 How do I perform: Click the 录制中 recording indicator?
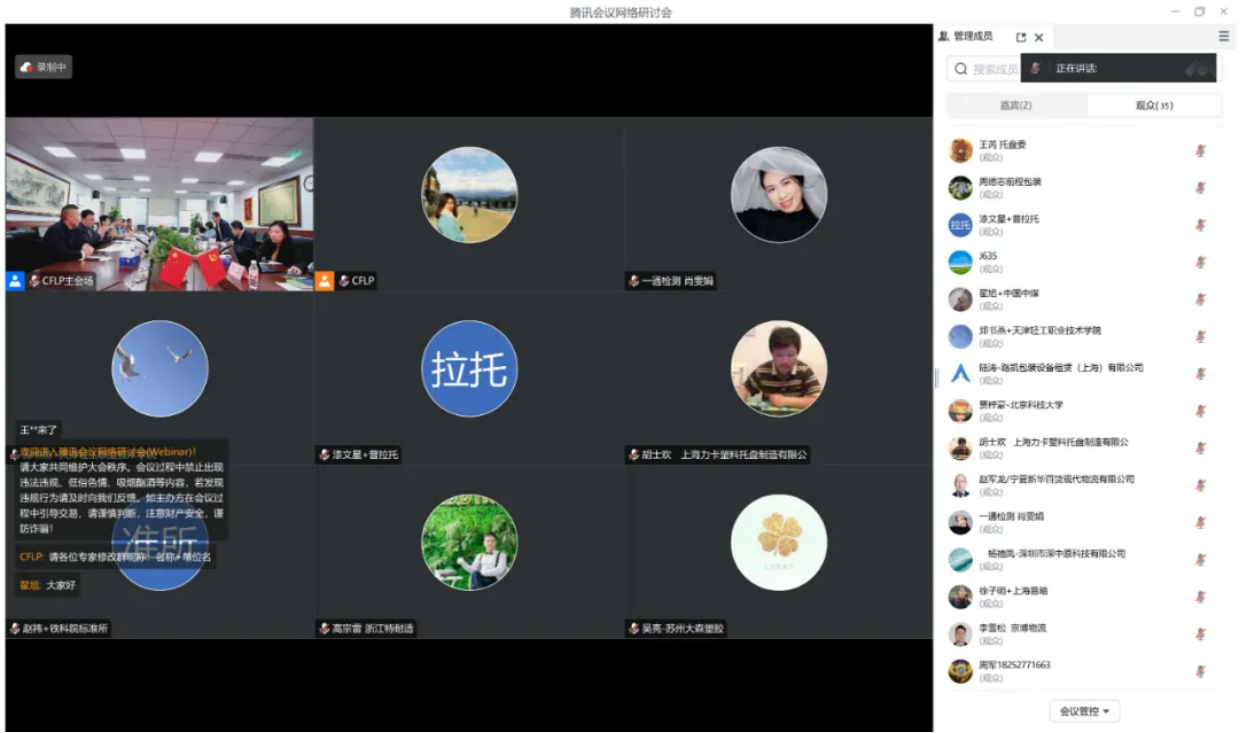43,67
